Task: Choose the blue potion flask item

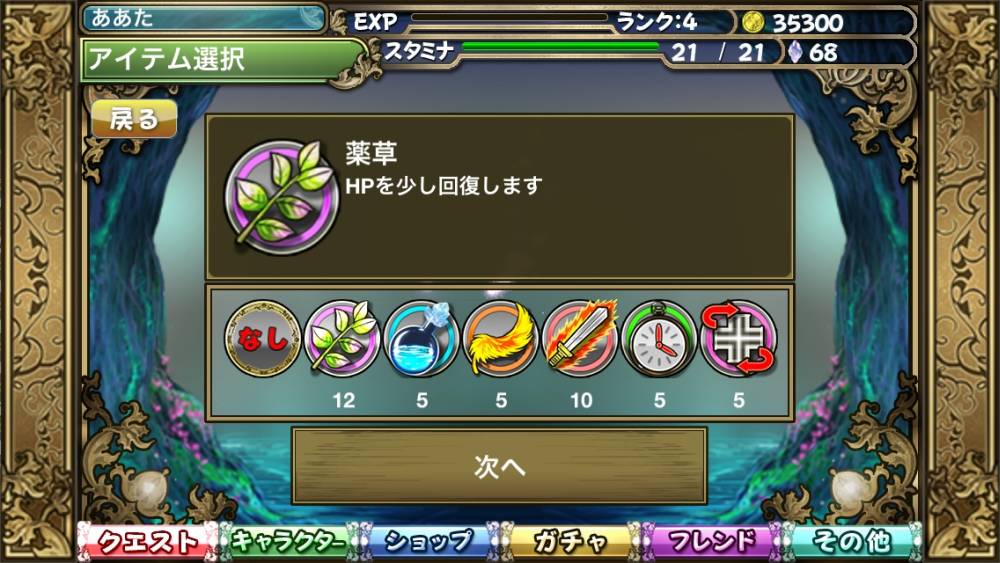Action: click(x=421, y=339)
